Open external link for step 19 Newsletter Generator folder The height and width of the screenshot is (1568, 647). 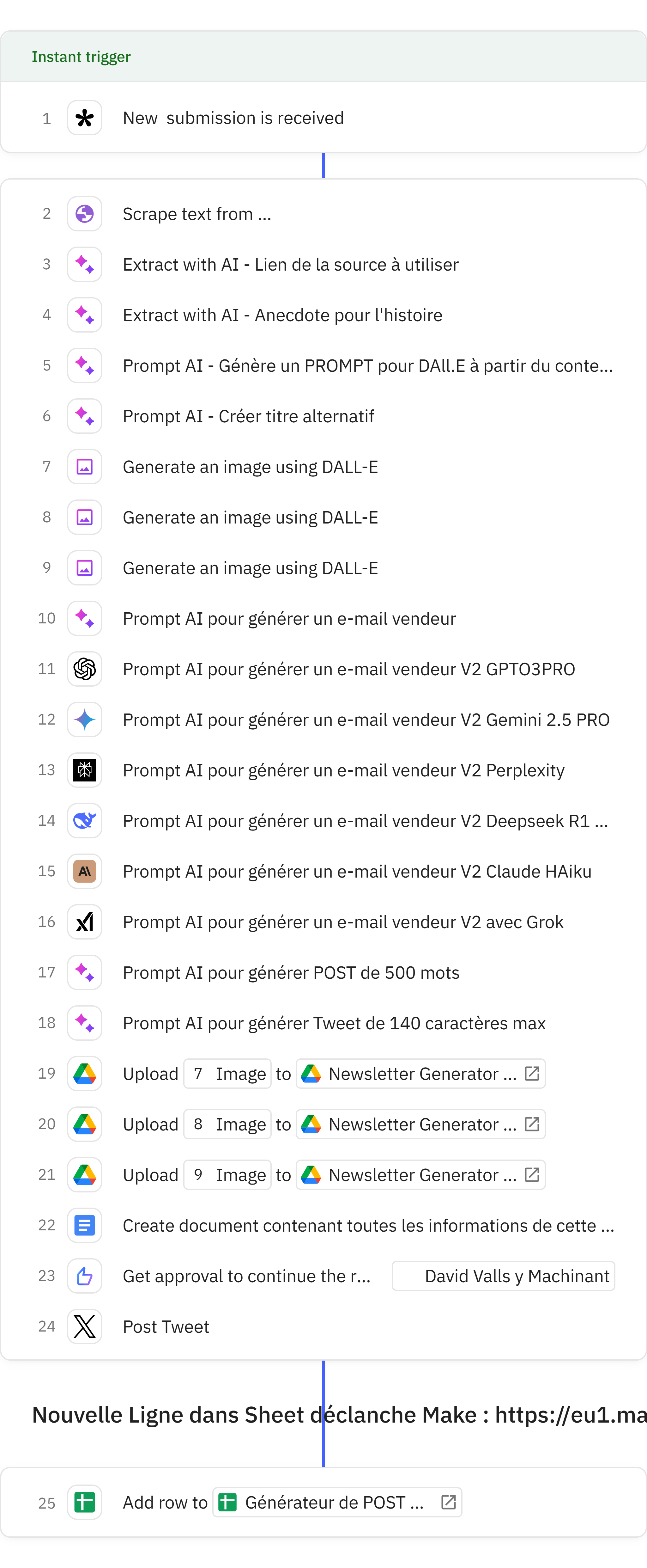[532, 1073]
